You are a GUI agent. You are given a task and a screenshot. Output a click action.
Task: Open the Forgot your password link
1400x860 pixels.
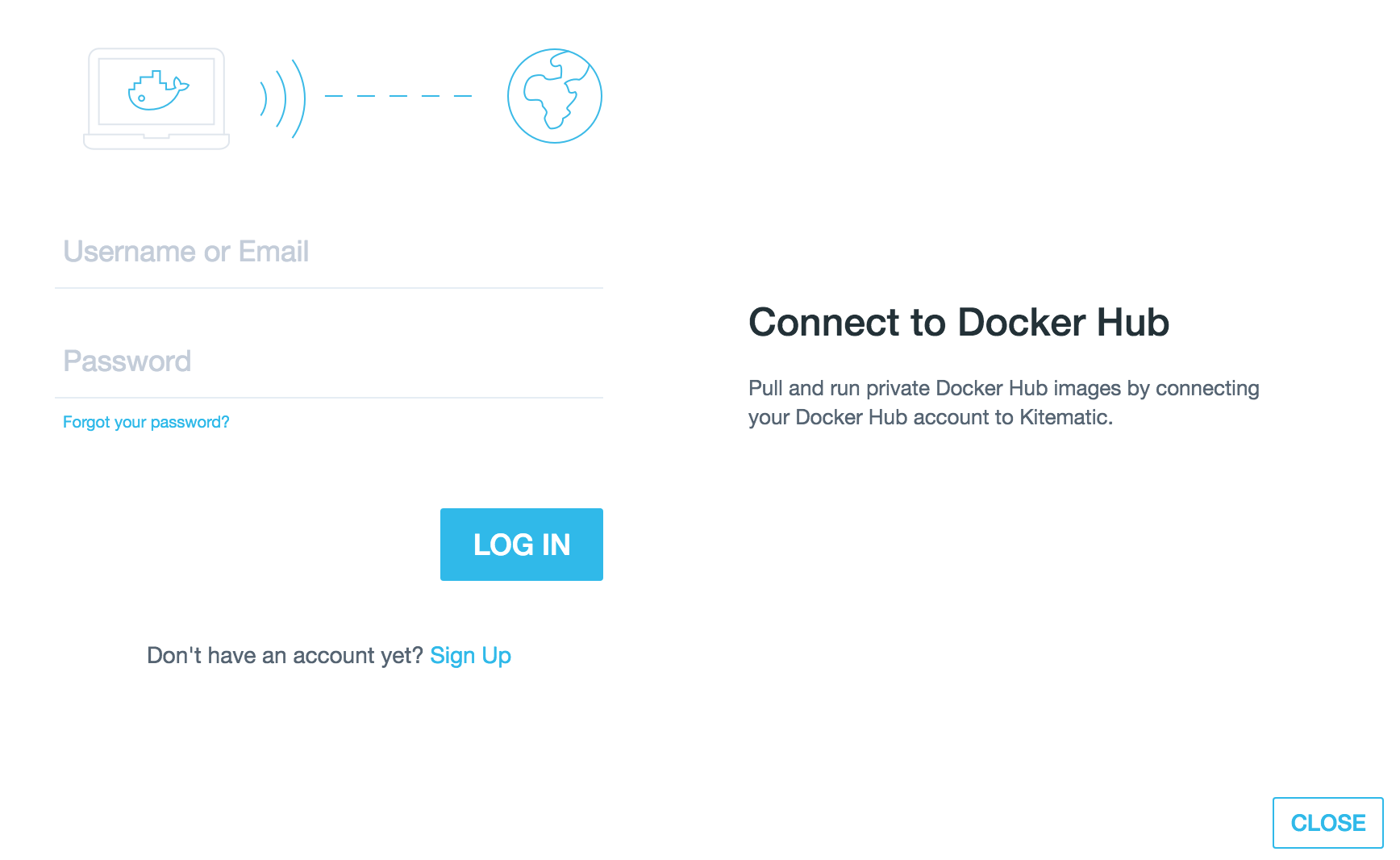146,422
